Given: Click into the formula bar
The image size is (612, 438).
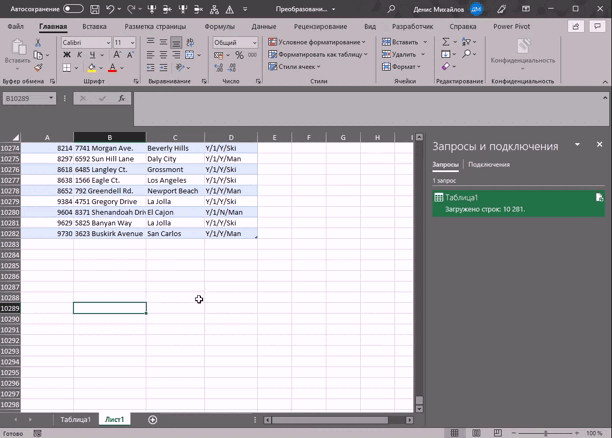Looking at the screenshot, I should [x=368, y=109].
